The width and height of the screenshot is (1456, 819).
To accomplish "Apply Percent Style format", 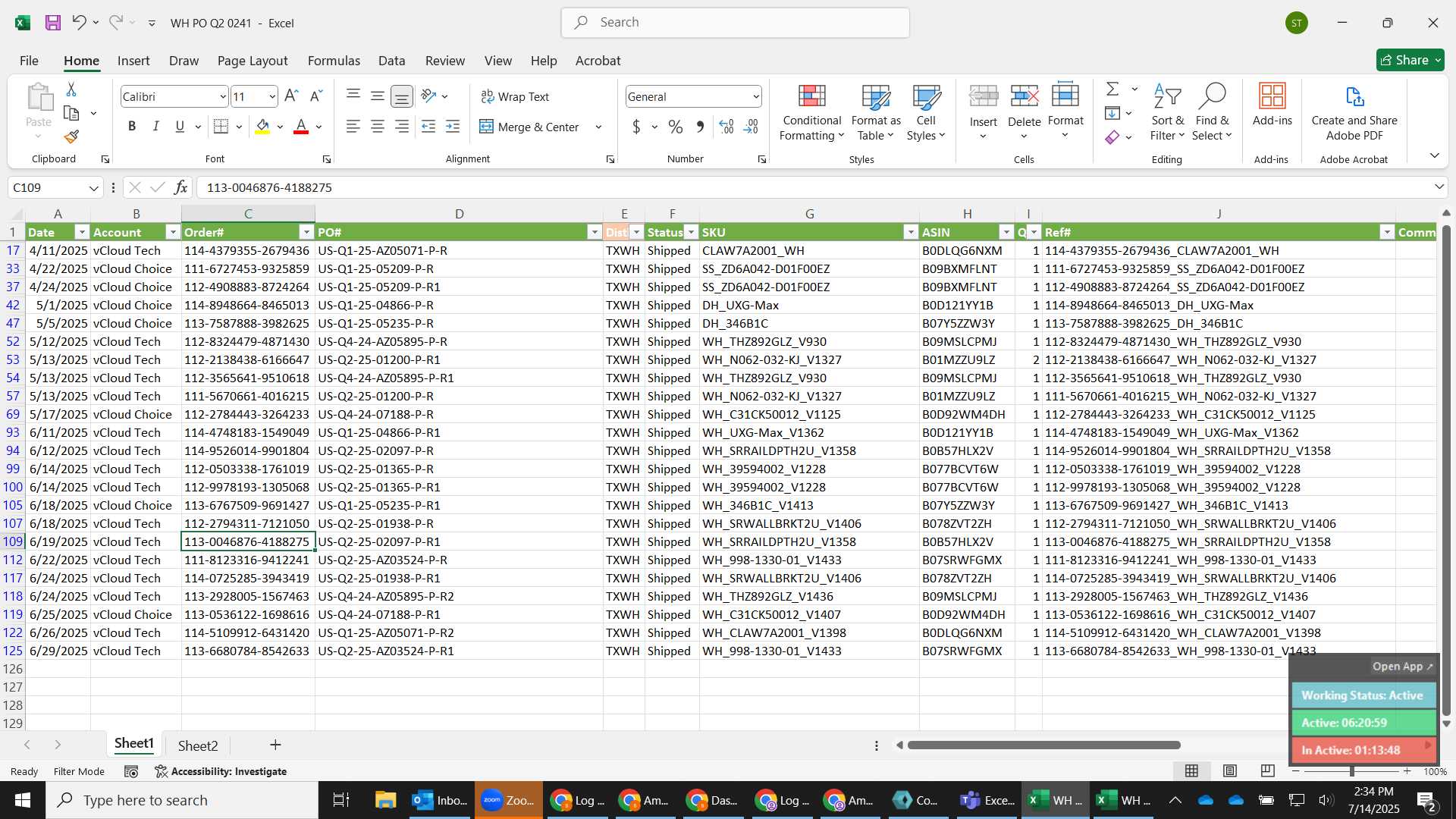I will coord(676,127).
